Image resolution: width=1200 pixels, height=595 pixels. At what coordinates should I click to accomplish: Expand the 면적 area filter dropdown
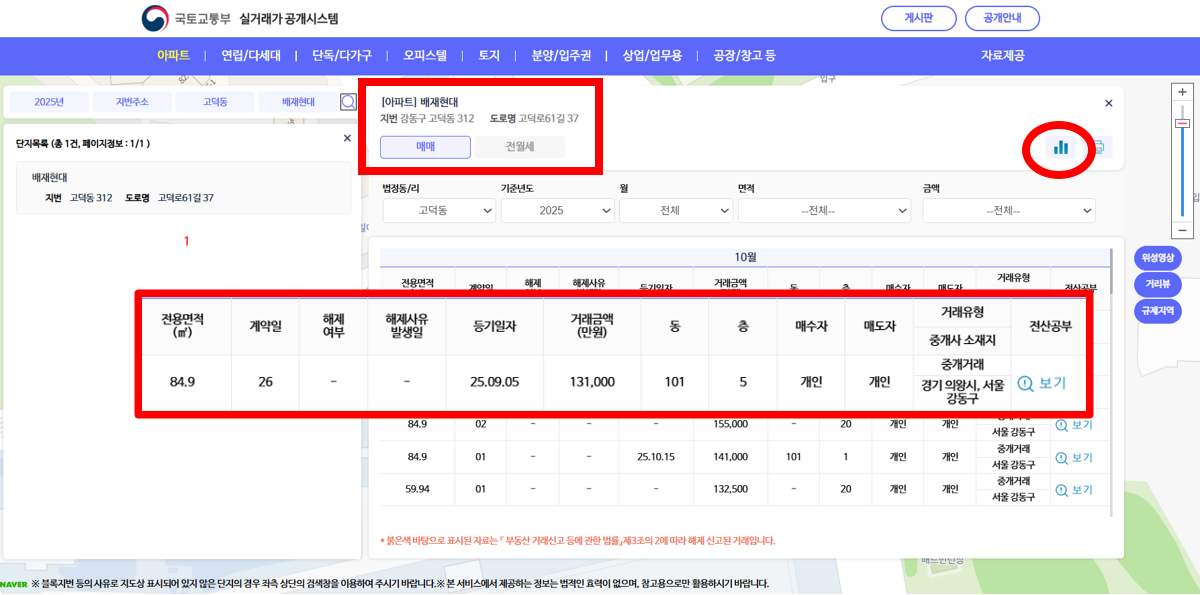coord(824,210)
